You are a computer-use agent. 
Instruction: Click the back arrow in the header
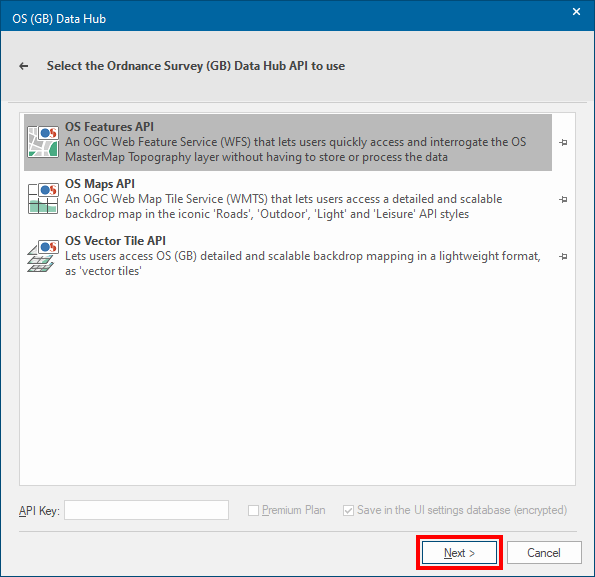pyautogui.click(x=24, y=66)
